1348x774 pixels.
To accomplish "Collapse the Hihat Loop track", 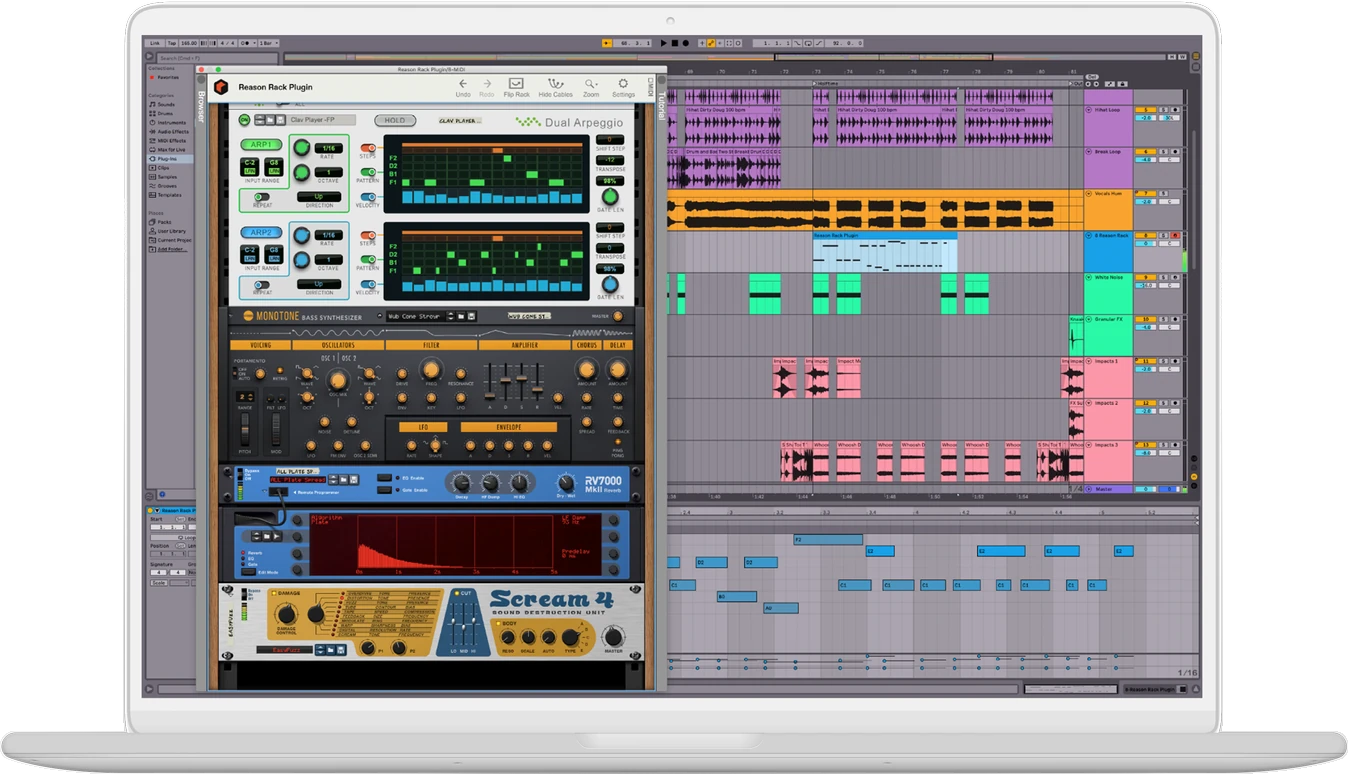I will click(x=1089, y=109).
